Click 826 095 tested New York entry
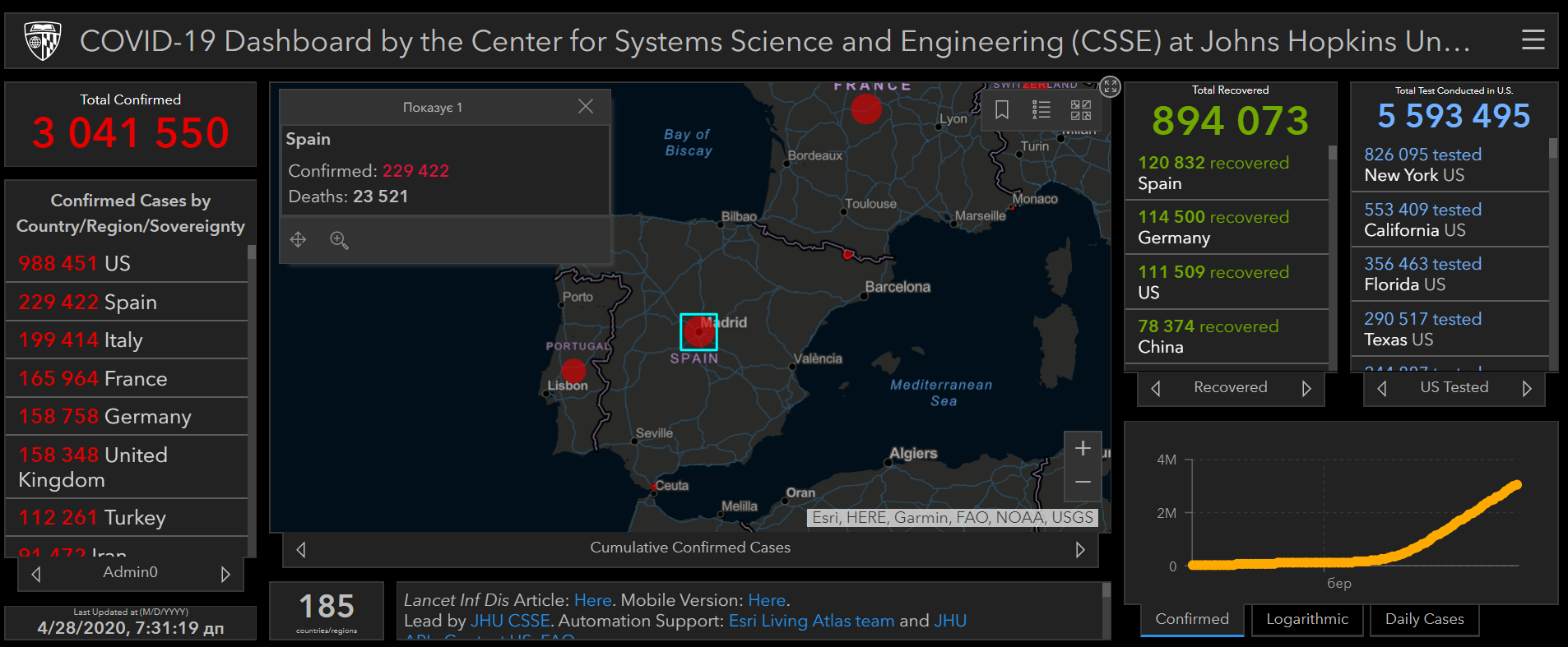This screenshot has height=647, width=1568. pos(1450,164)
